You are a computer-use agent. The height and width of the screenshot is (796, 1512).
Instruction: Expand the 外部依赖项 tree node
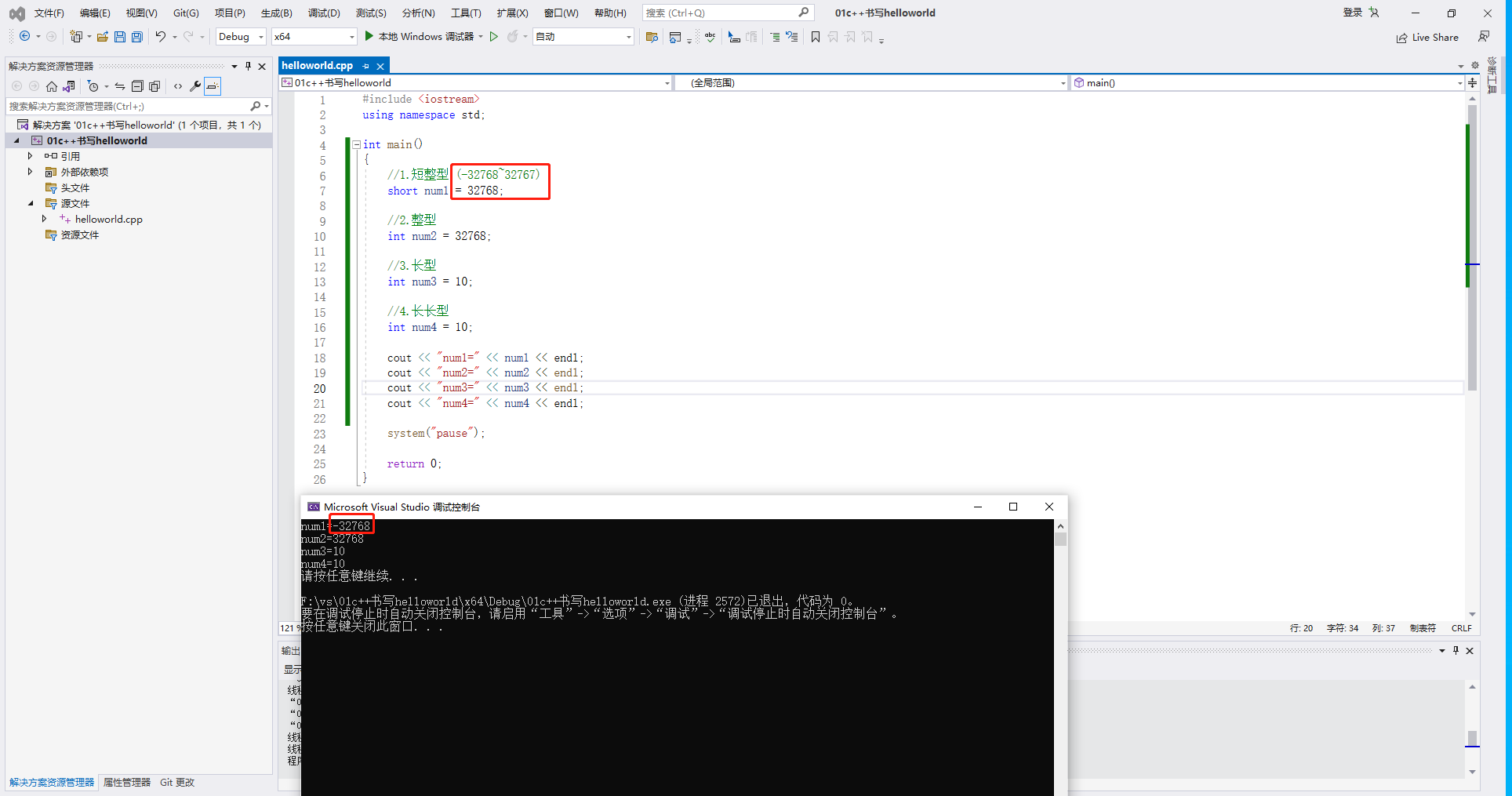[x=31, y=172]
